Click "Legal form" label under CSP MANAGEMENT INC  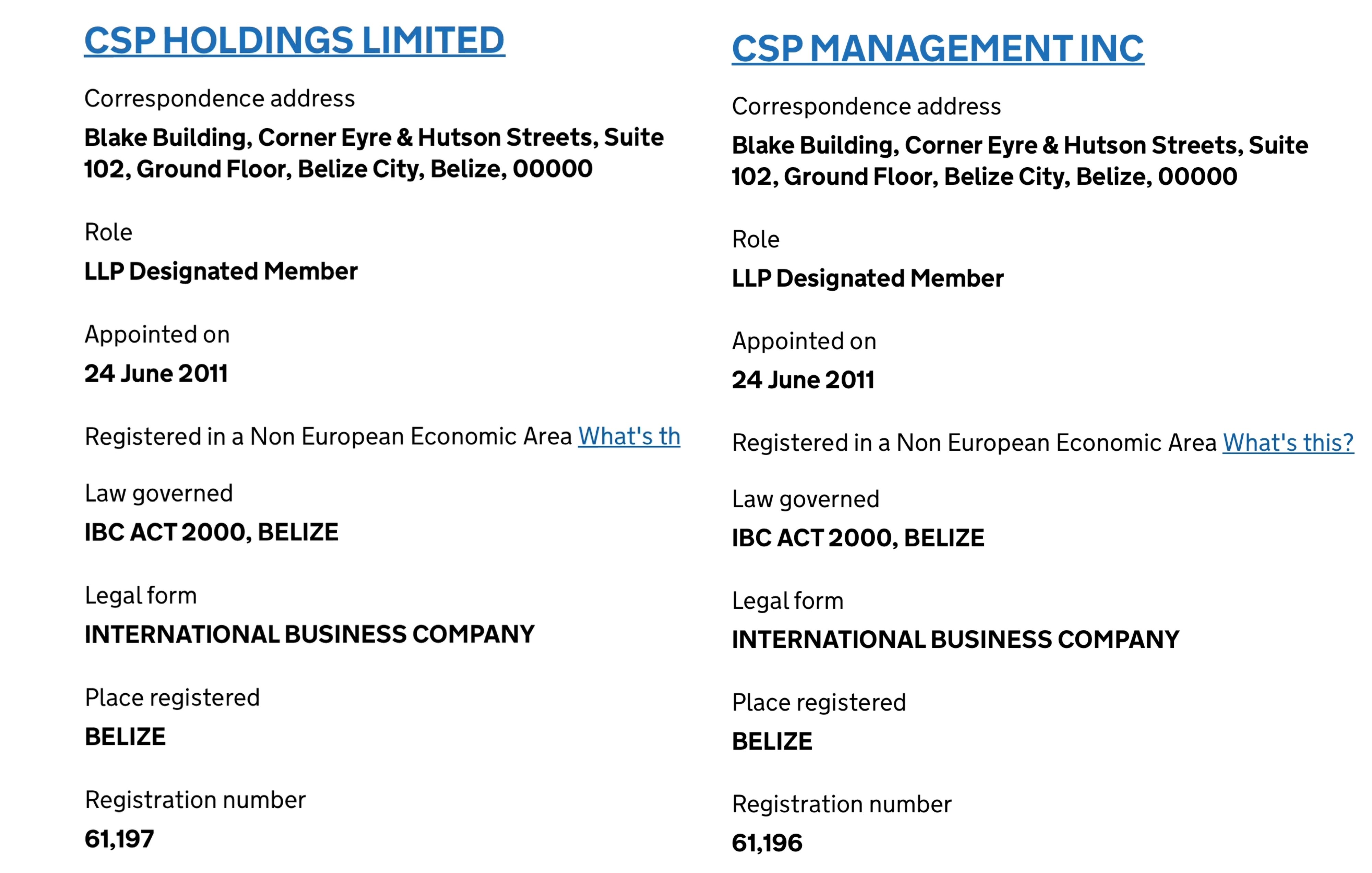[788, 601]
